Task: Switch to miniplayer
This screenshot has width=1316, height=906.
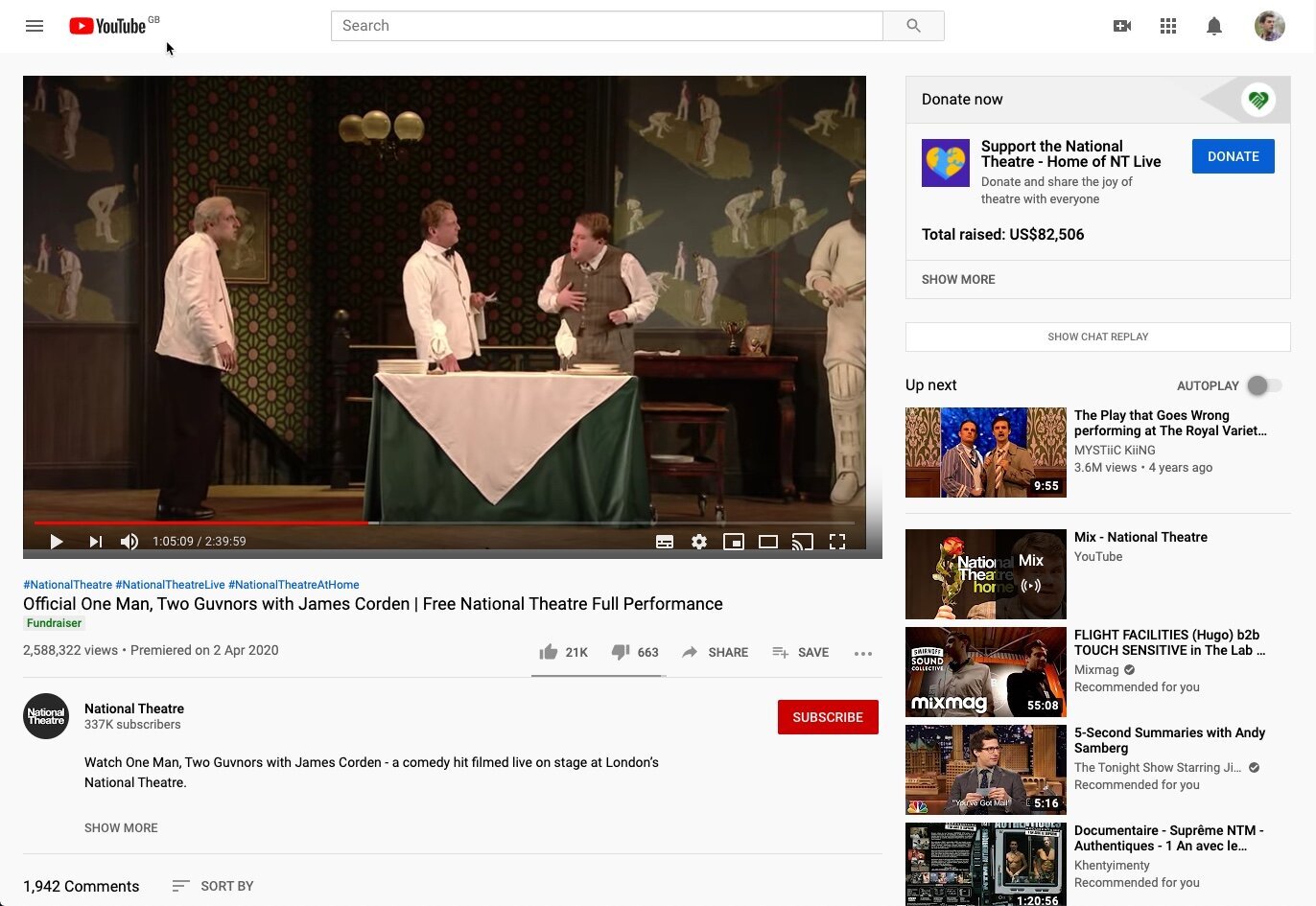Action: click(x=734, y=542)
